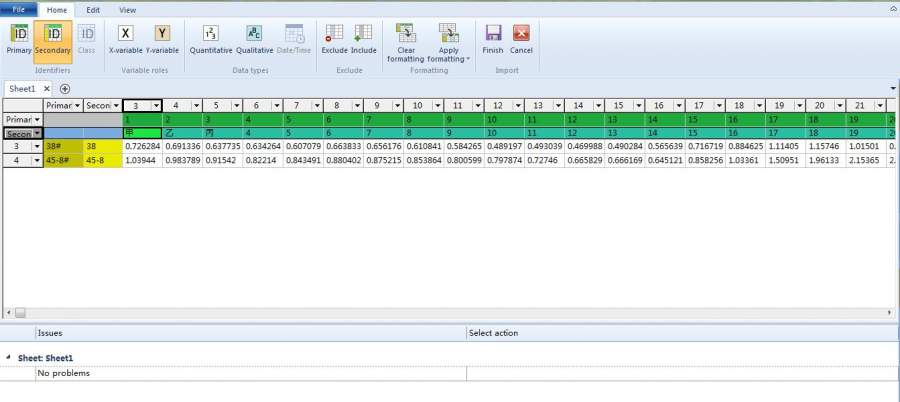This screenshot has height=402, width=900.
Task: Select the yellow cell 38
Action: 103,147
